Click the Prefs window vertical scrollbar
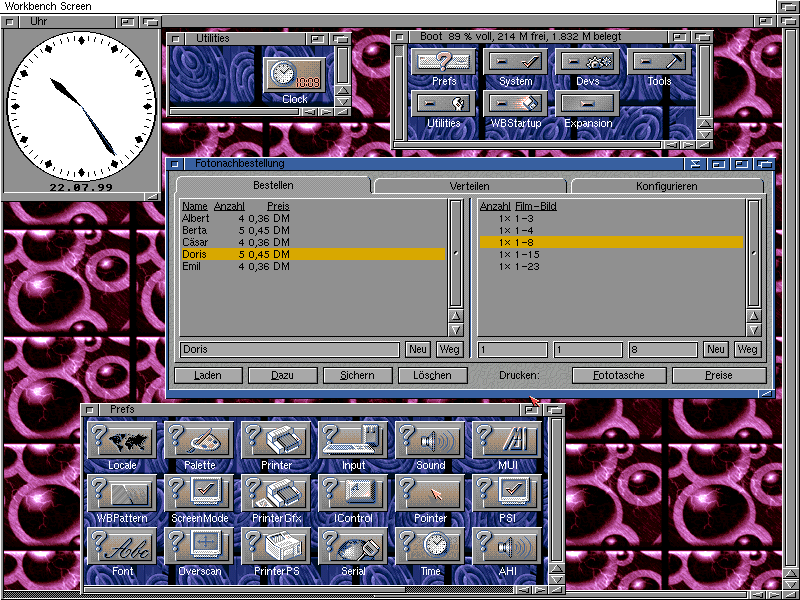Screen dimensions: 800x600 pos(555,490)
